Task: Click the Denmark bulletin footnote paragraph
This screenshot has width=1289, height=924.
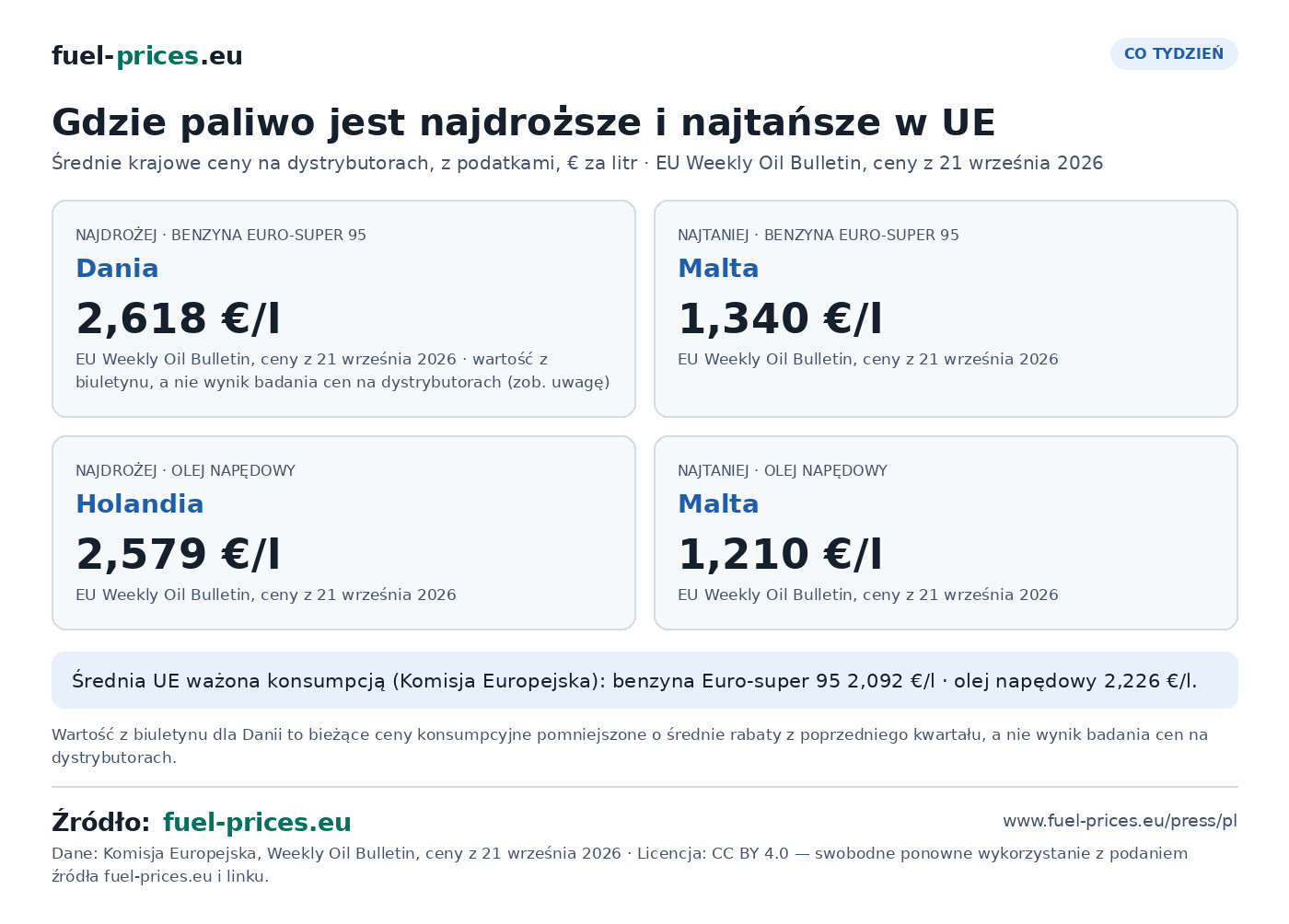Action: (630, 746)
